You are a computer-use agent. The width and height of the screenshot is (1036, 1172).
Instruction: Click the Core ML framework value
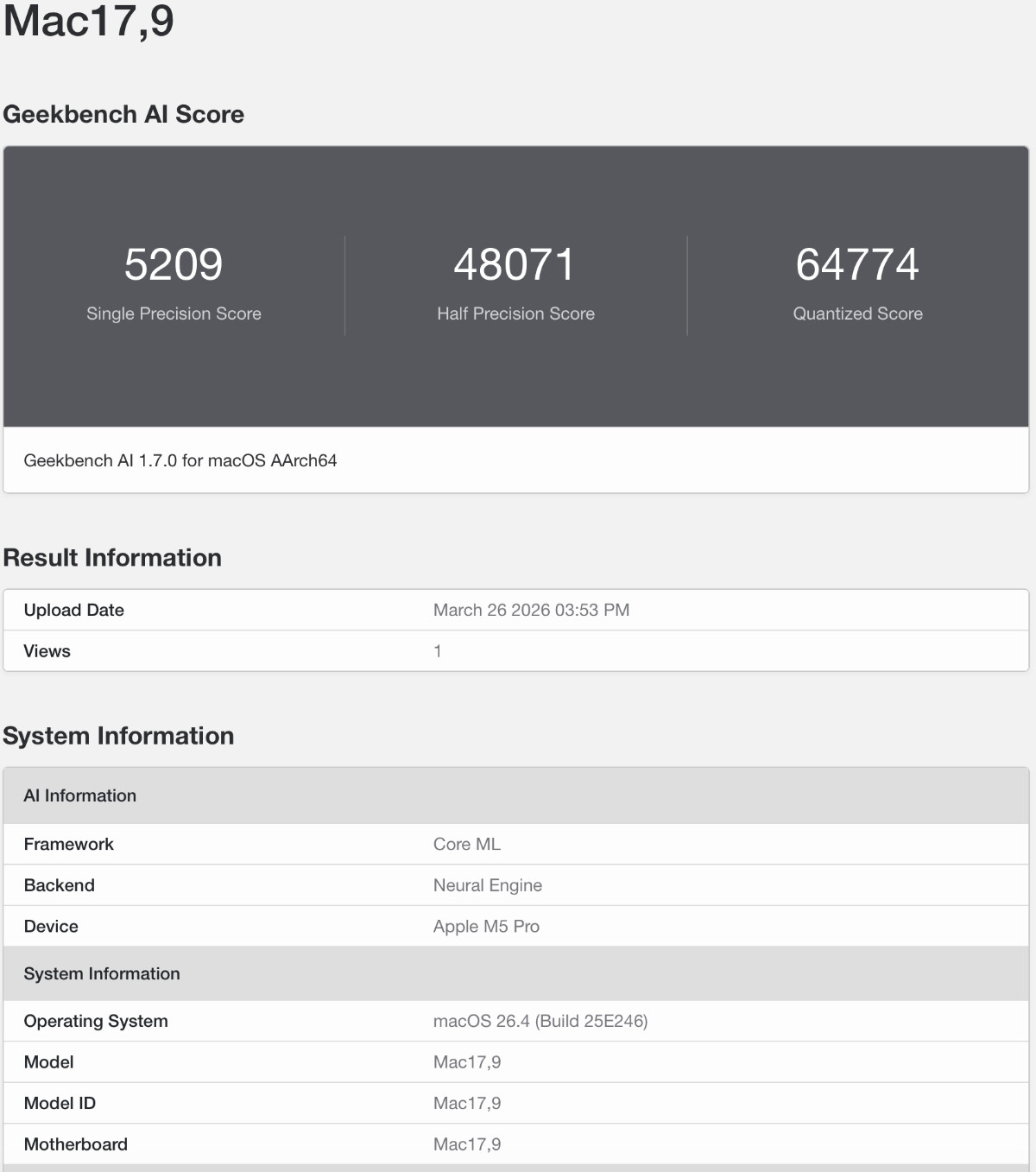[466, 844]
